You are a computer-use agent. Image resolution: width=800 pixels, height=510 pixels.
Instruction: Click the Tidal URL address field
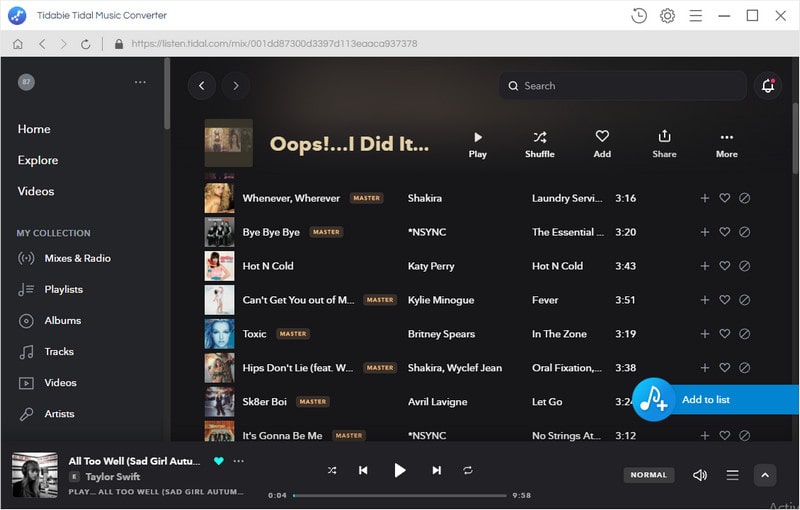274,44
